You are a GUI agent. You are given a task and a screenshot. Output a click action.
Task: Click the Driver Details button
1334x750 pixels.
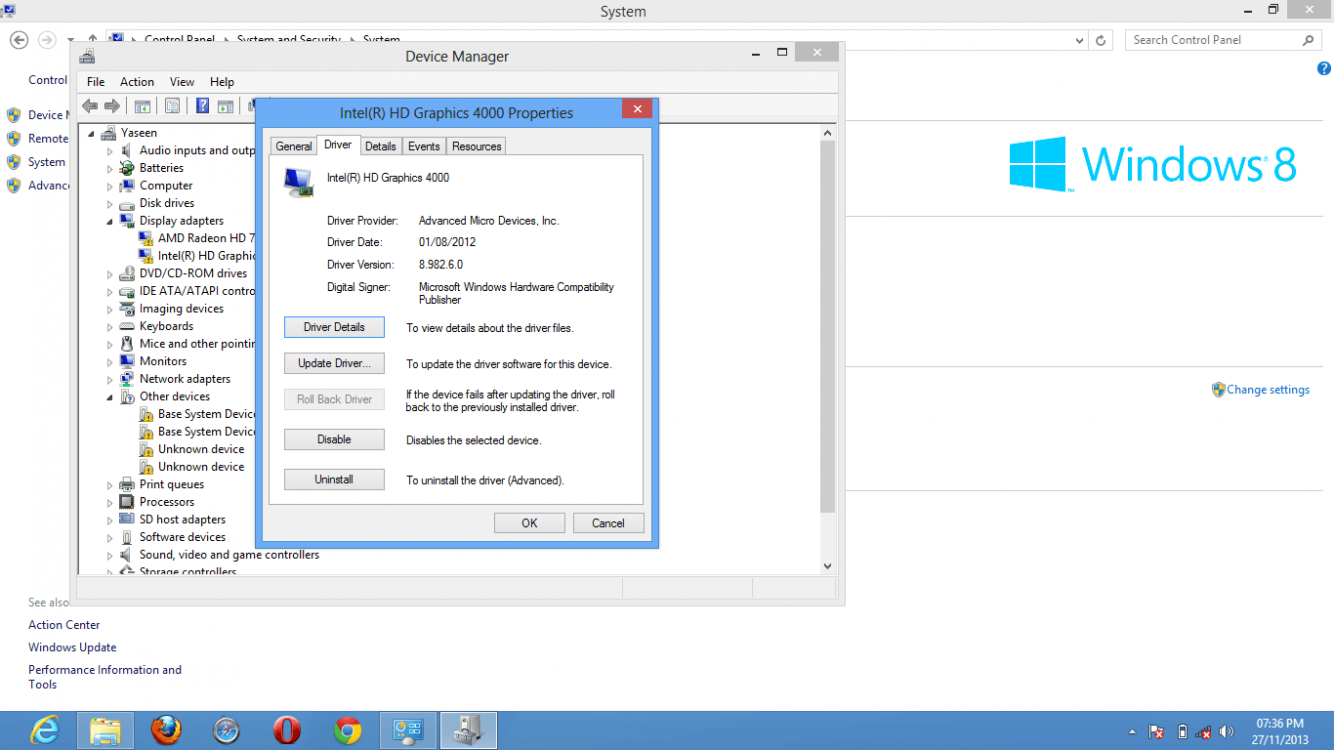pyautogui.click(x=334, y=327)
